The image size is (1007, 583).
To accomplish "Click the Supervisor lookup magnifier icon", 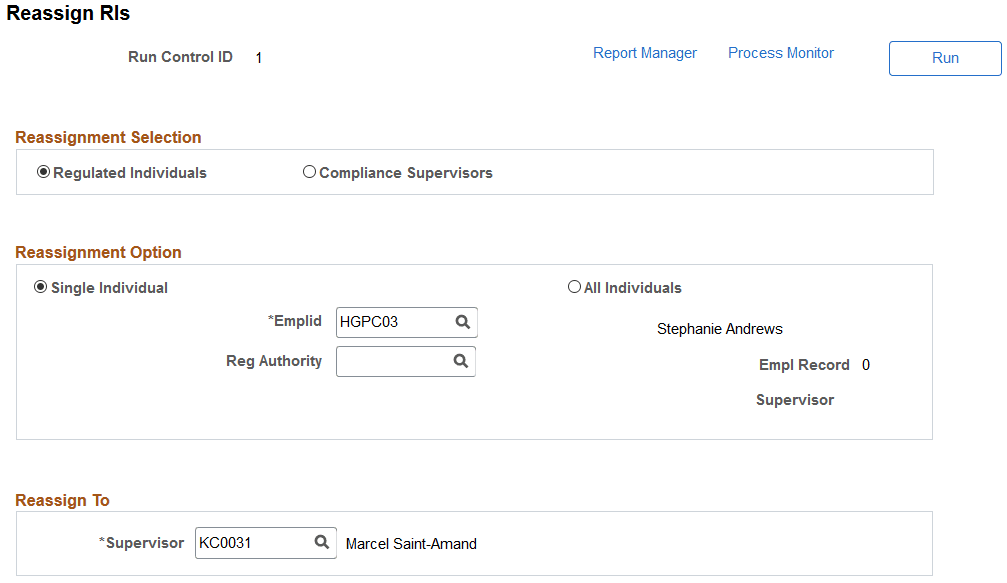I will 322,543.
